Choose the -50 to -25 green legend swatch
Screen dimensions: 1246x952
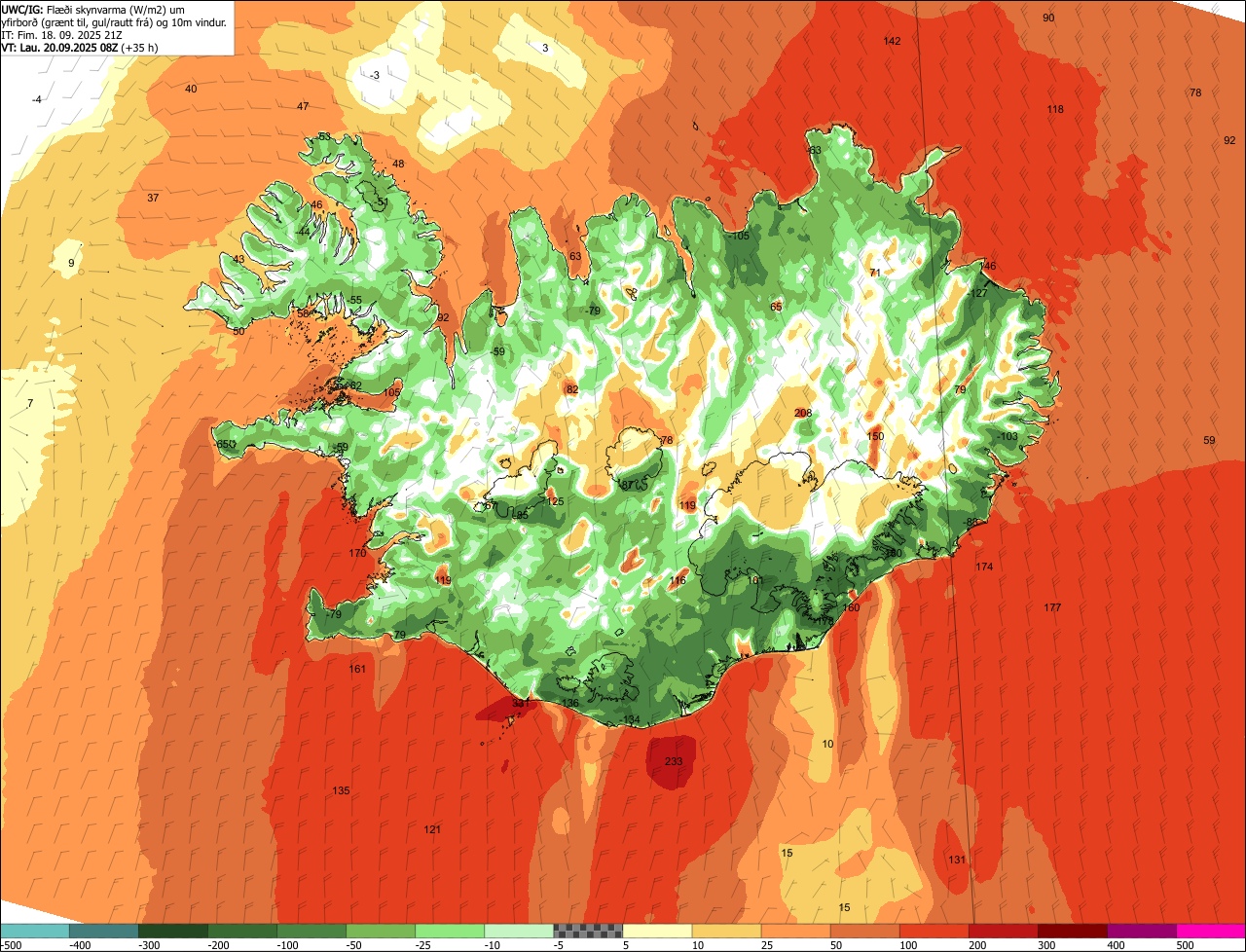click(x=381, y=931)
